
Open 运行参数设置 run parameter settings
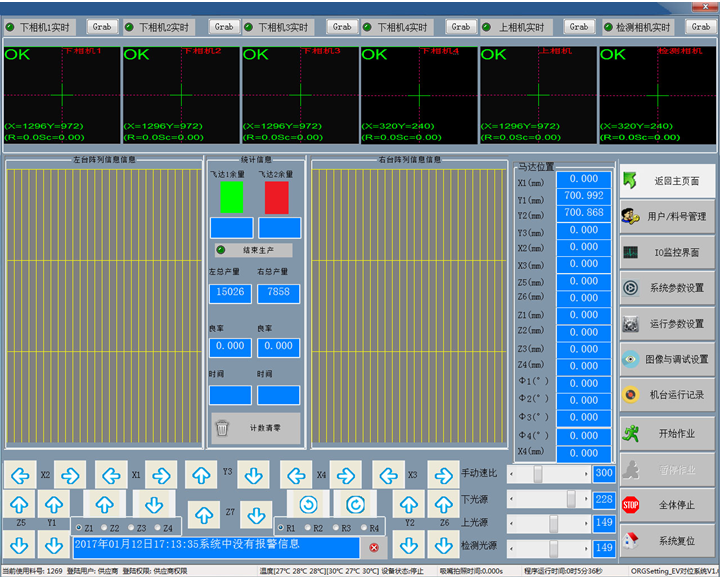pyautogui.click(x=667, y=324)
